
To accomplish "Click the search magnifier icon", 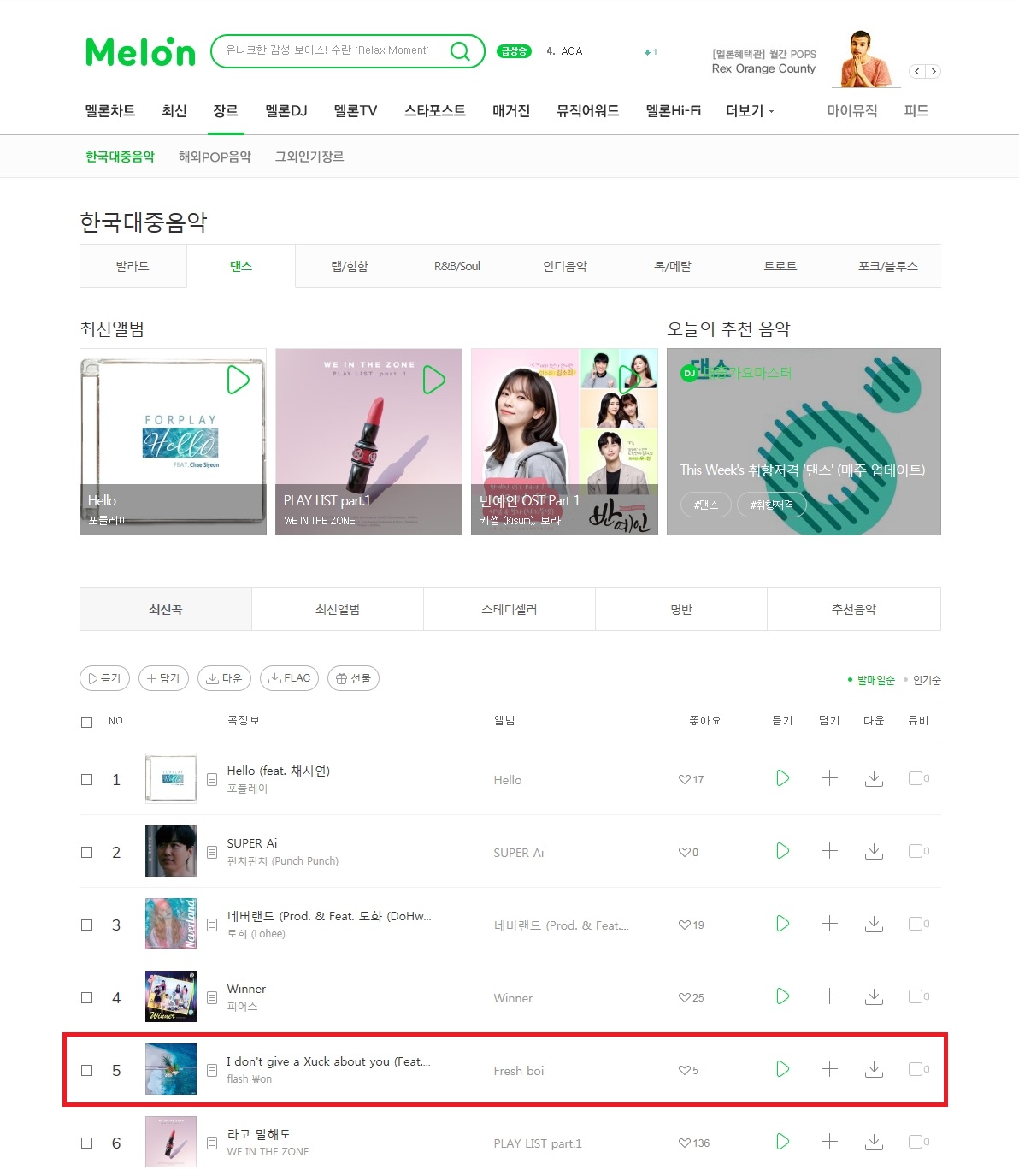I will [x=460, y=51].
